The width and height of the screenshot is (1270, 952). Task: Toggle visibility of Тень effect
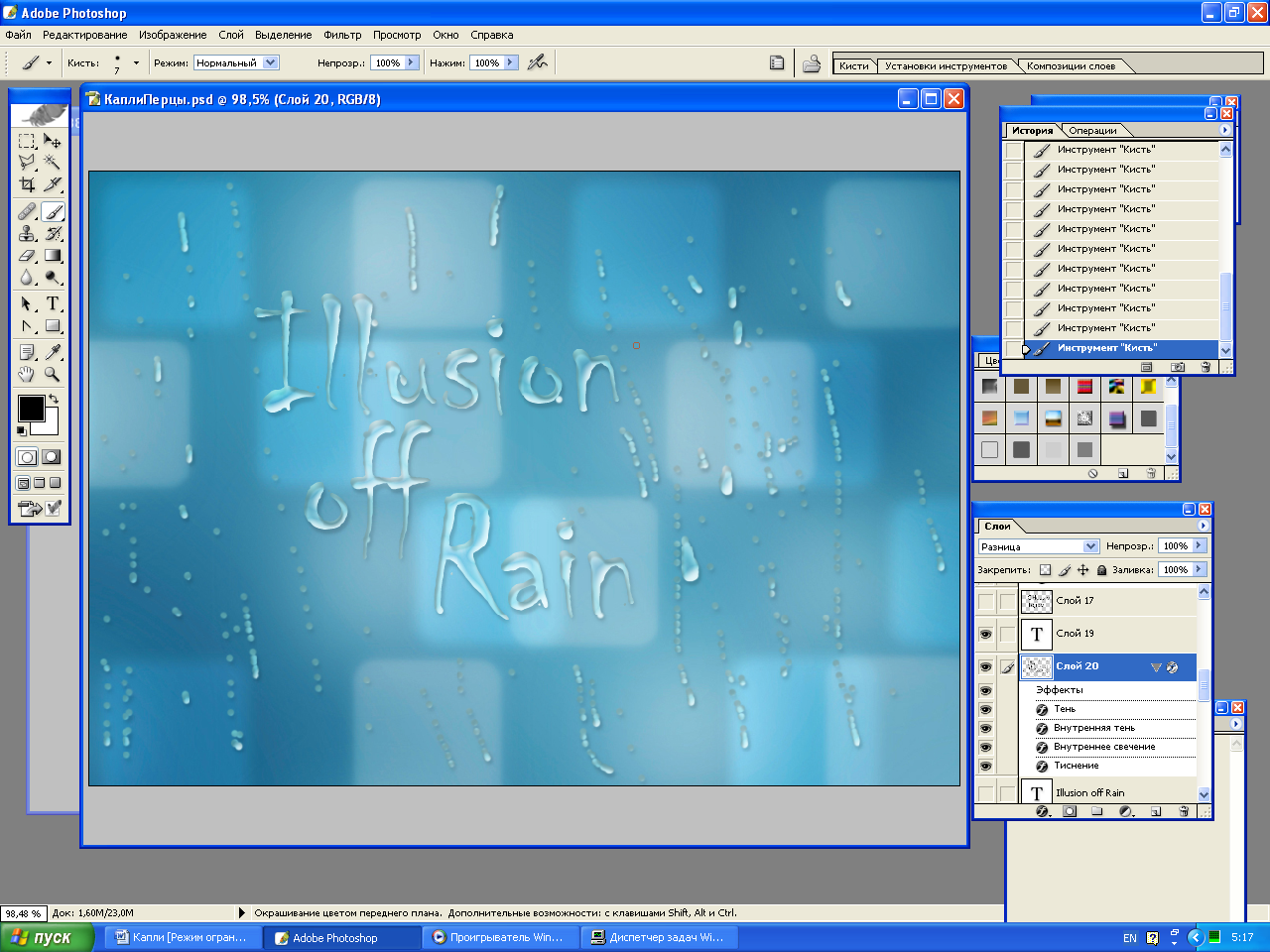tap(985, 709)
